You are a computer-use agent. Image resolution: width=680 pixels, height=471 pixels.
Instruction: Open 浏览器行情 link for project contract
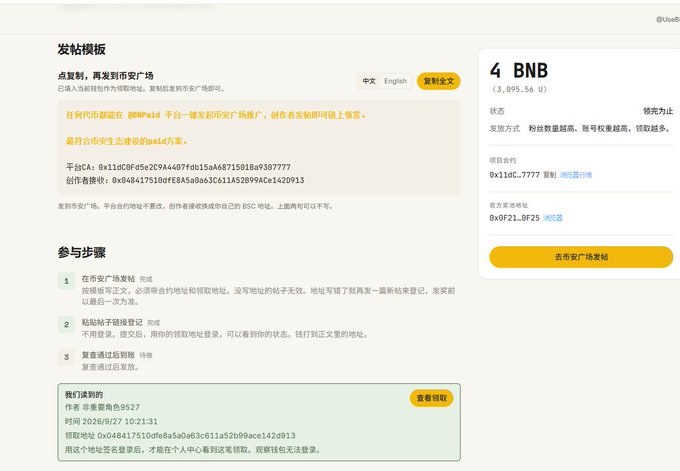(575, 175)
